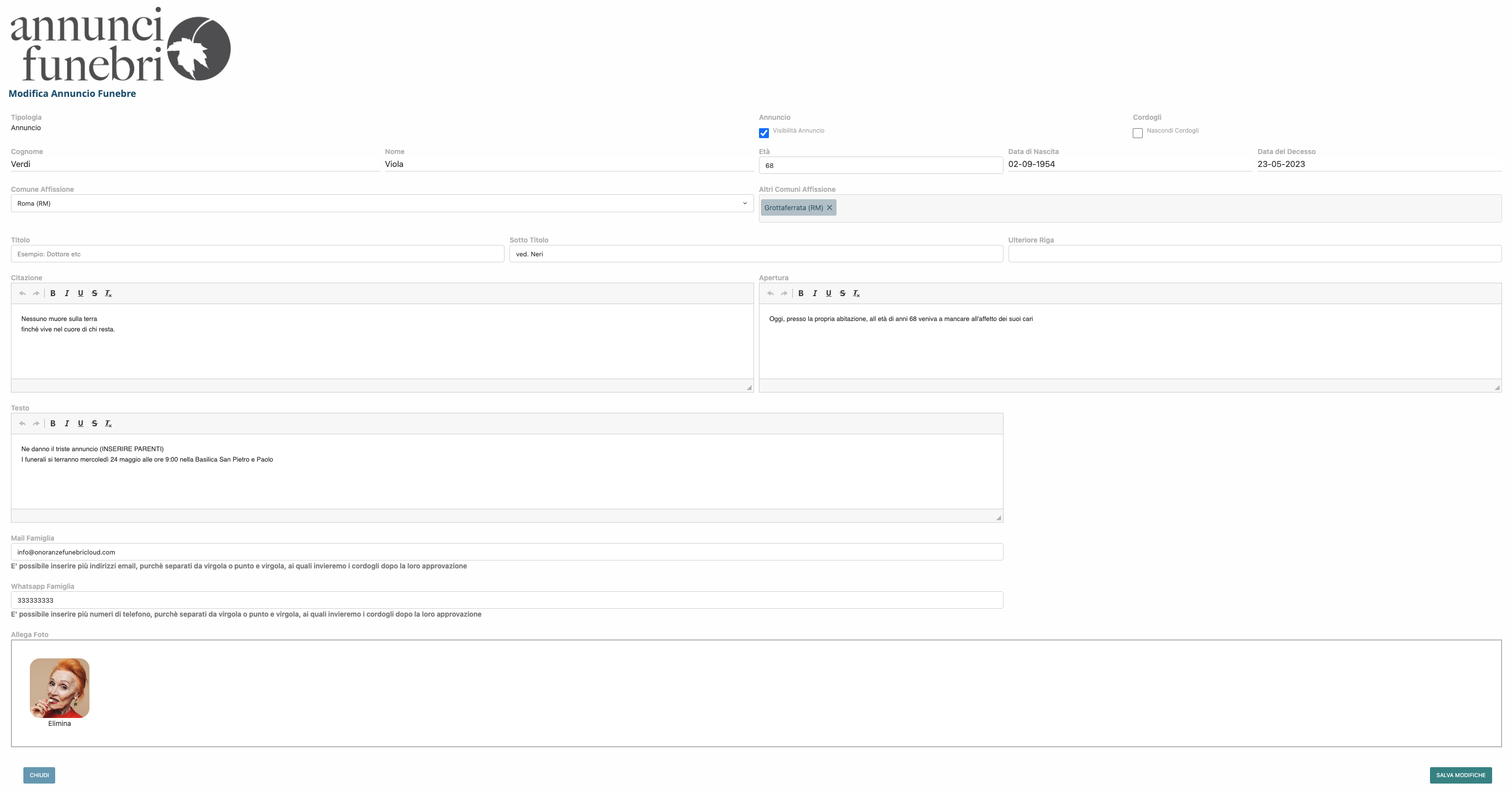Click the Whatsapp Famiglia input field
This screenshot has height=794, width=1512.
click(506, 600)
